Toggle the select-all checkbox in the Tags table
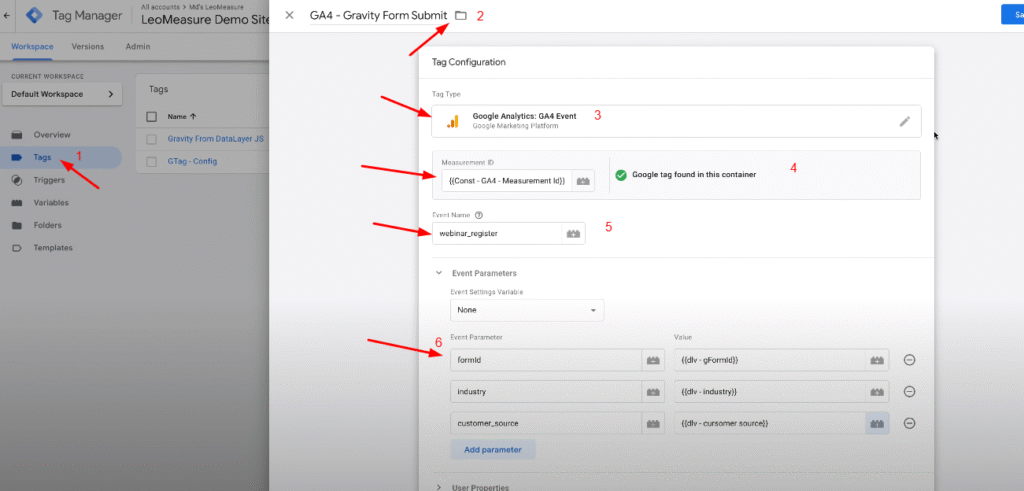The image size is (1024, 491). [152, 117]
